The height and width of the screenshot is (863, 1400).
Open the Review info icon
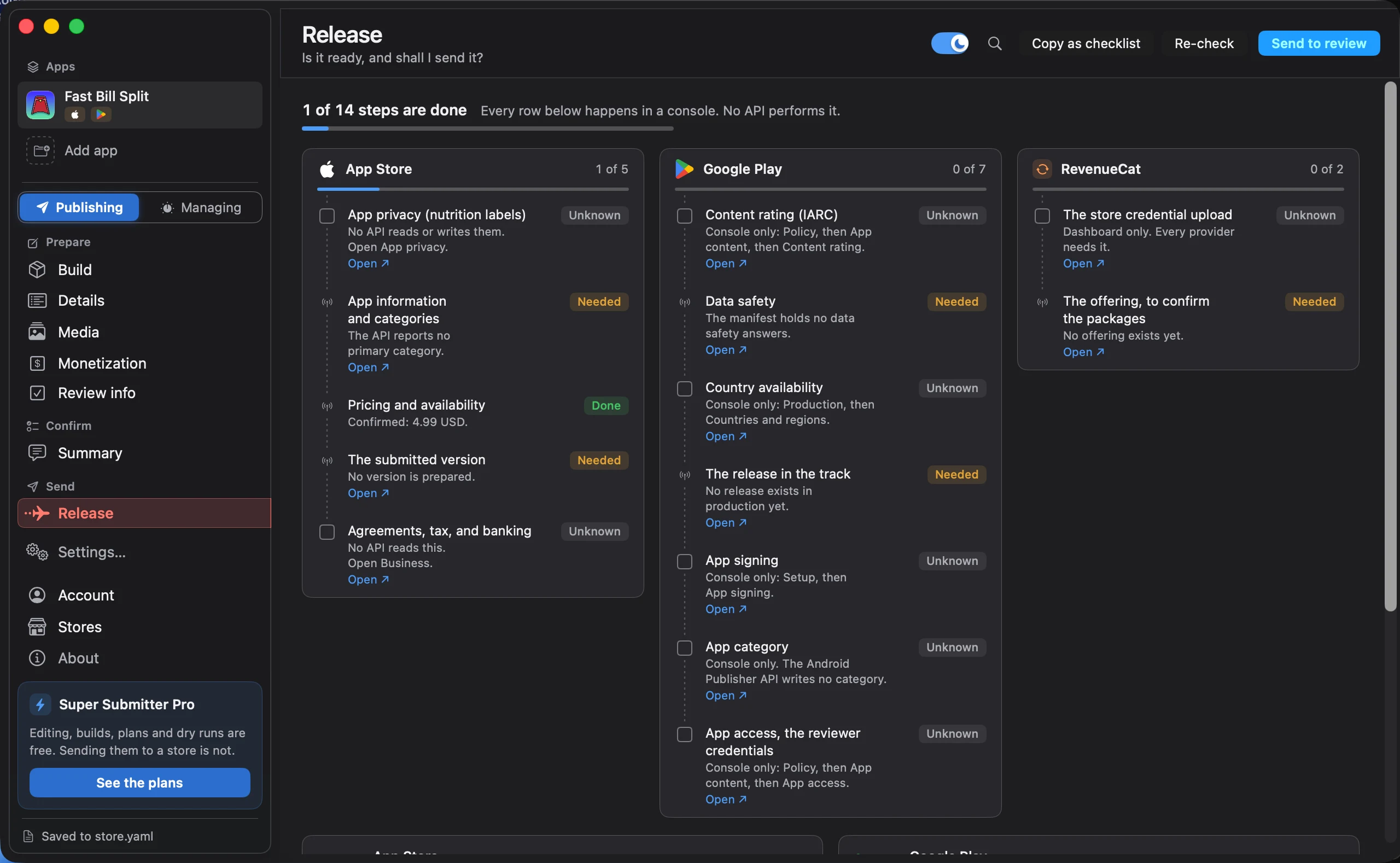tap(37, 393)
